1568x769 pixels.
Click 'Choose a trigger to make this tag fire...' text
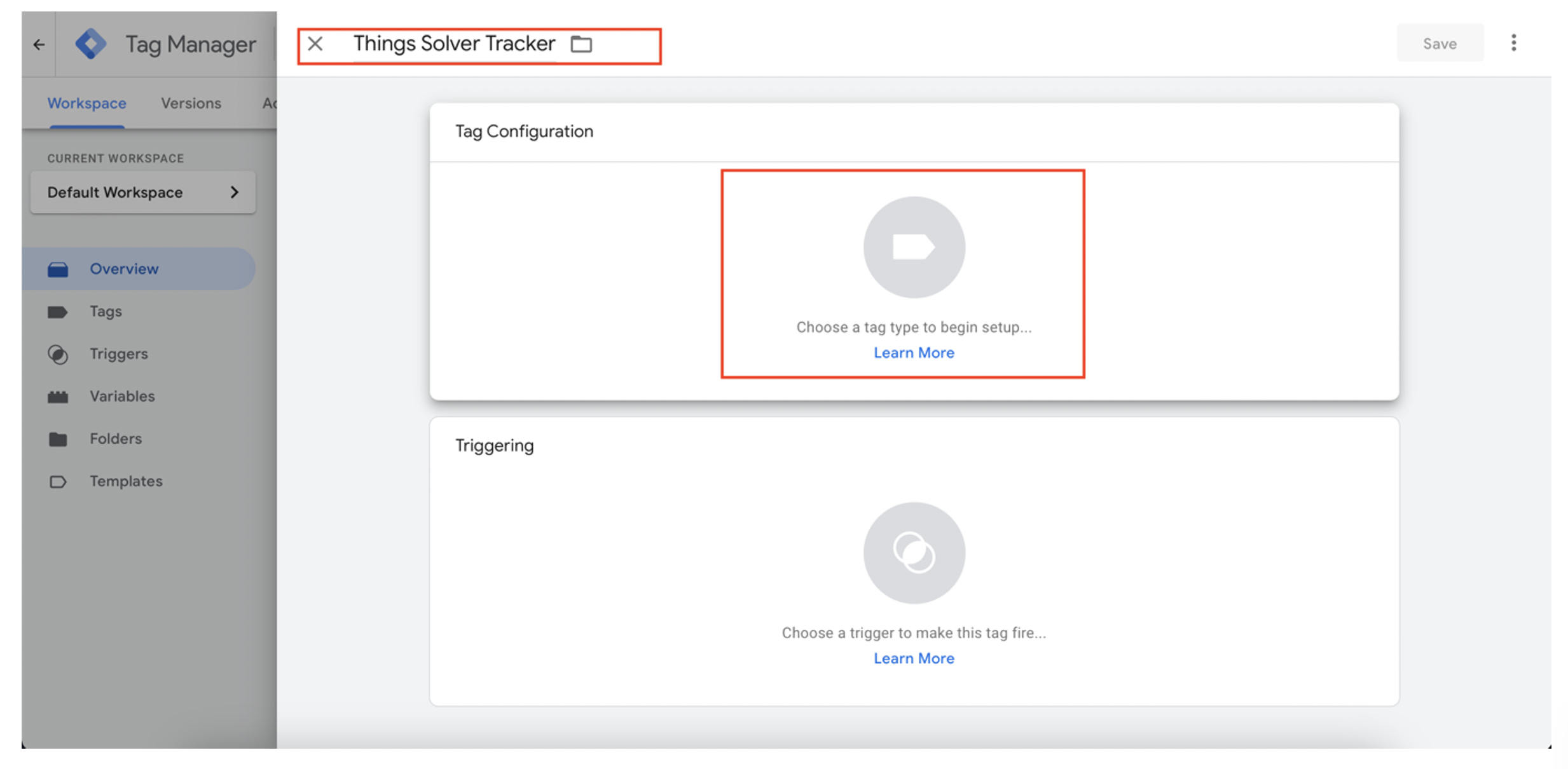914,633
